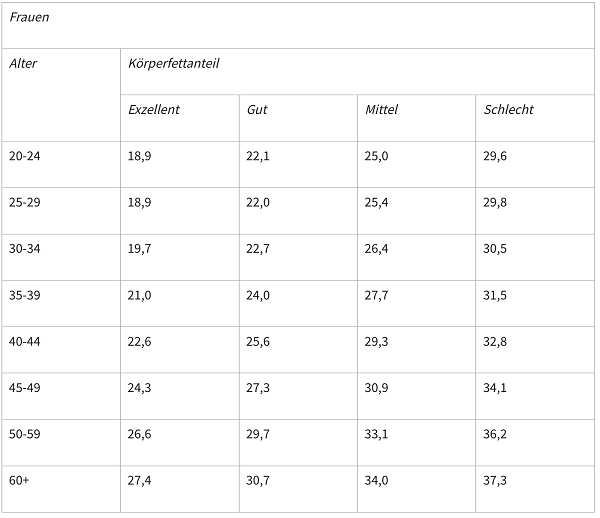The height and width of the screenshot is (518, 600).
Task: Select the Mittel column header
Action: [x=381, y=110]
